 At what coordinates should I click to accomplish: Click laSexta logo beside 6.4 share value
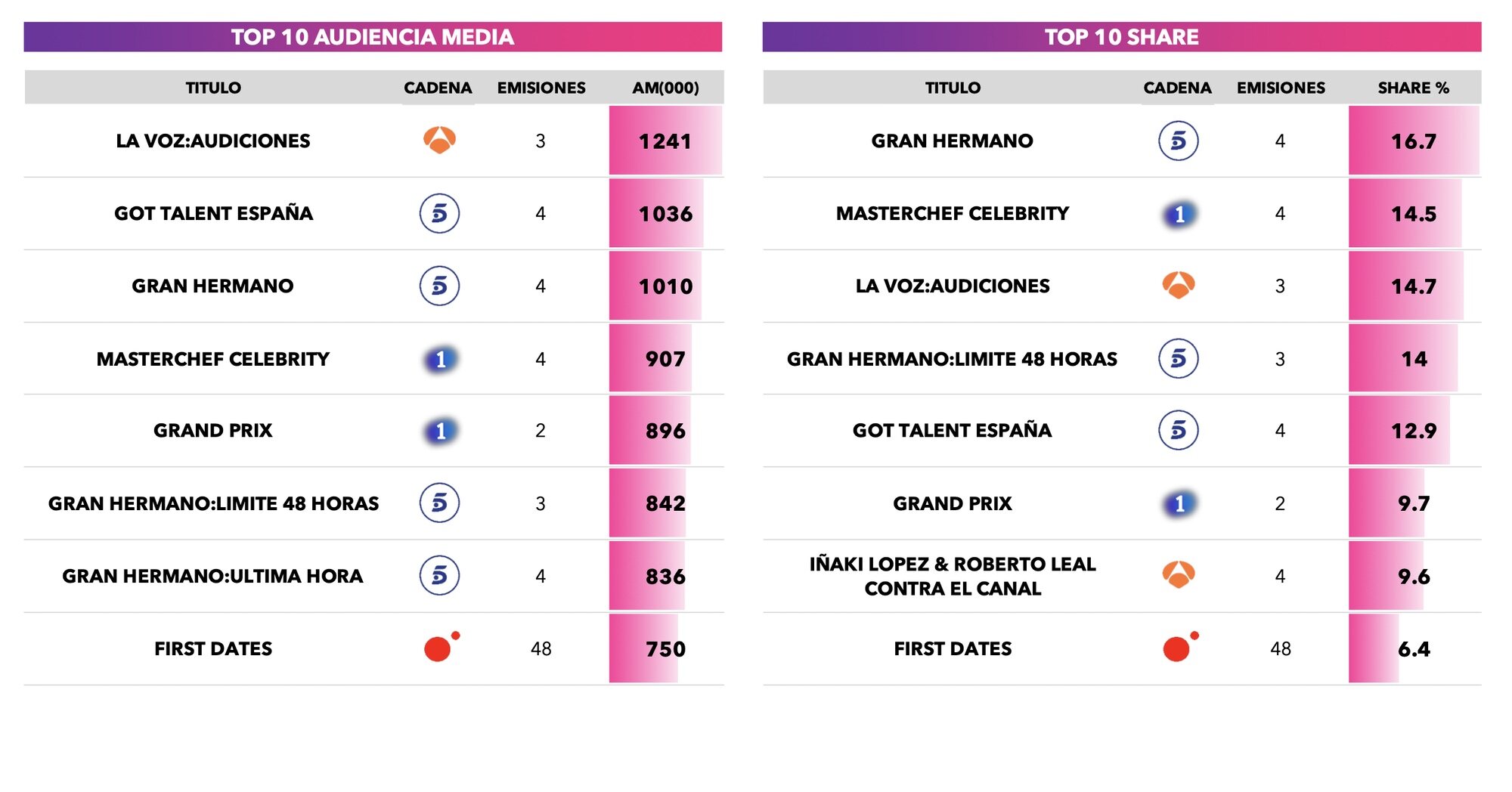[1179, 647]
